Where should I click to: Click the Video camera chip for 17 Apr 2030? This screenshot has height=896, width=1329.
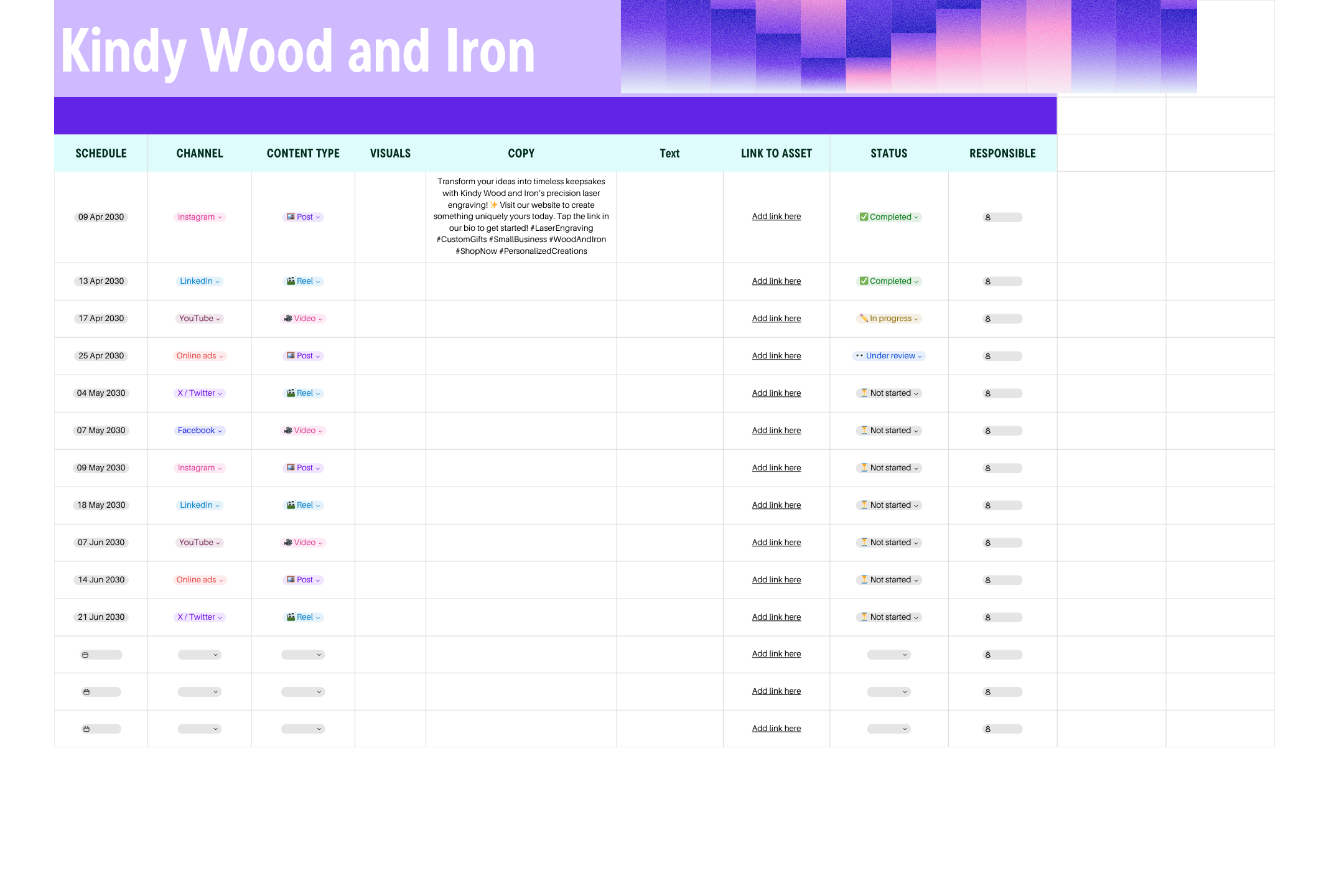tap(304, 319)
